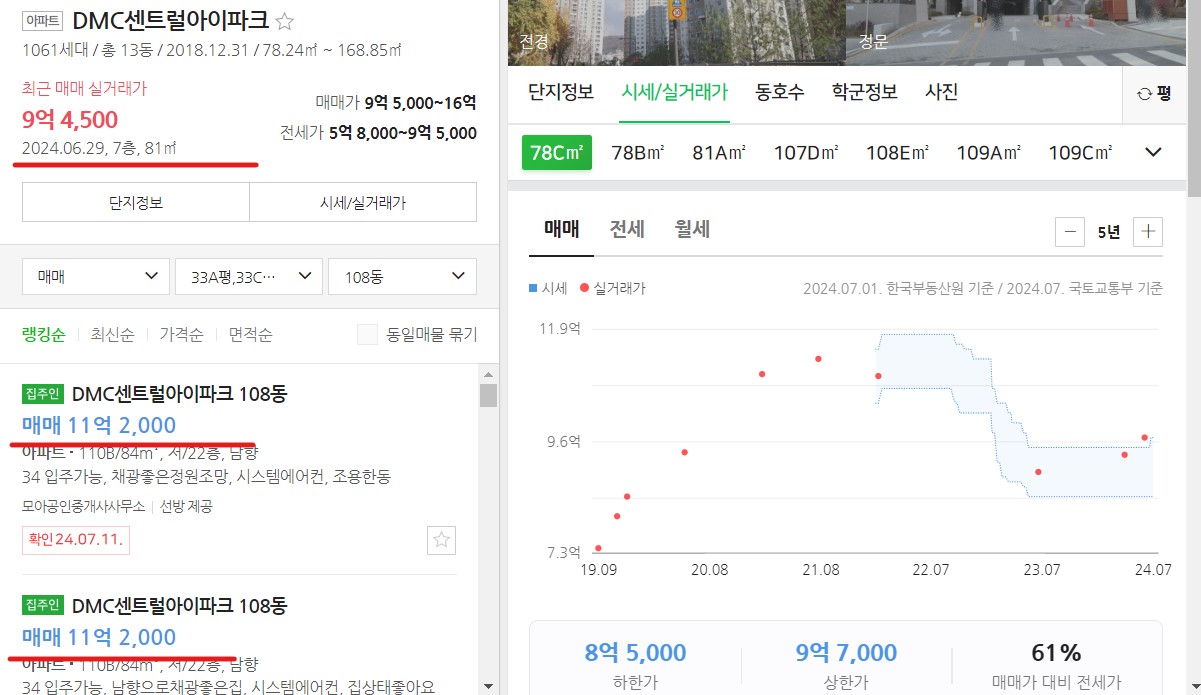The height and width of the screenshot is (695, 1201).
Task: Click 61% 매매가 대비 전세가 value
Action: click(x=1057, y=653)
